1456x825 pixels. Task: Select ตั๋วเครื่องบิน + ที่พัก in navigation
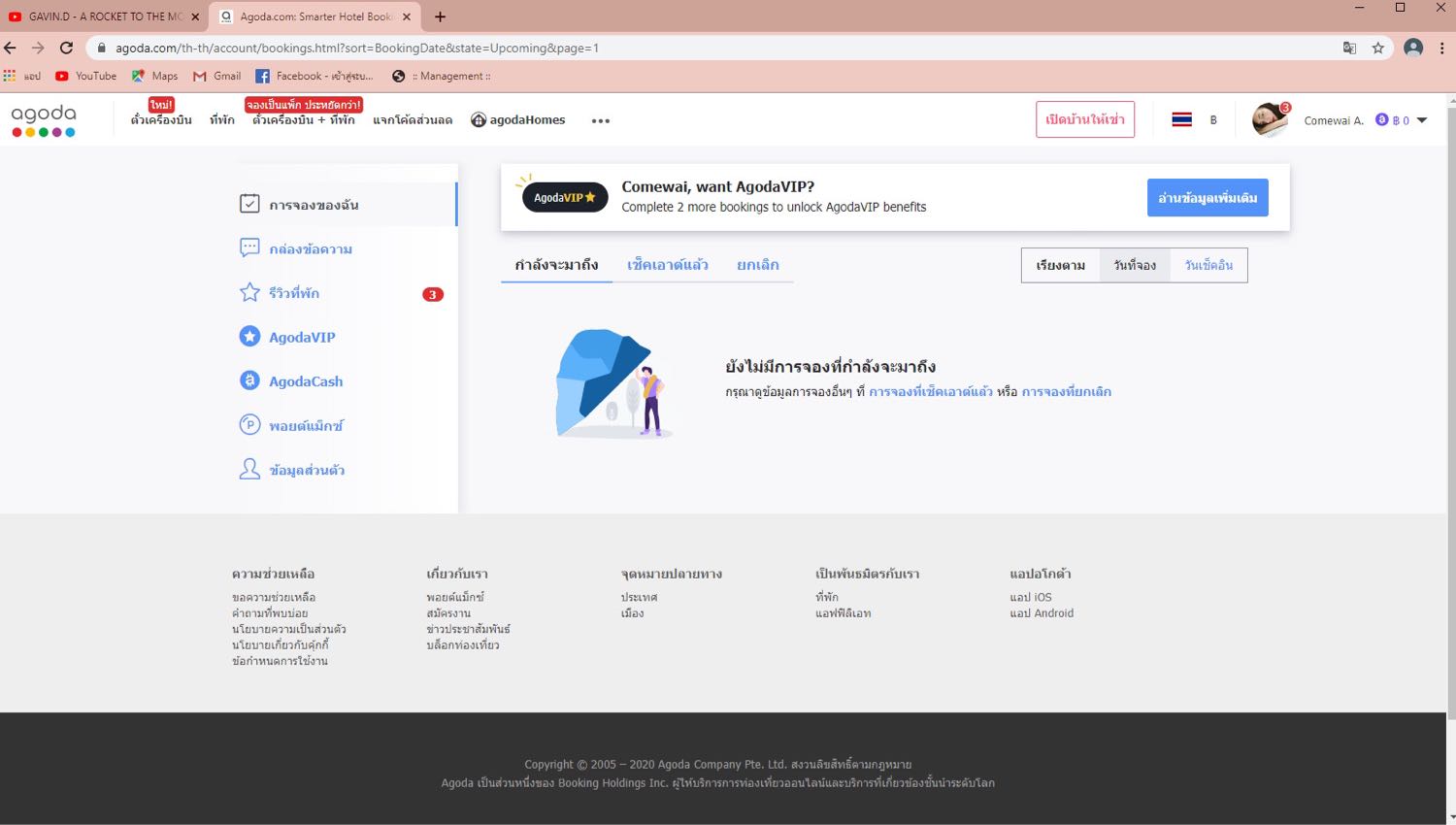coord(304,120)
